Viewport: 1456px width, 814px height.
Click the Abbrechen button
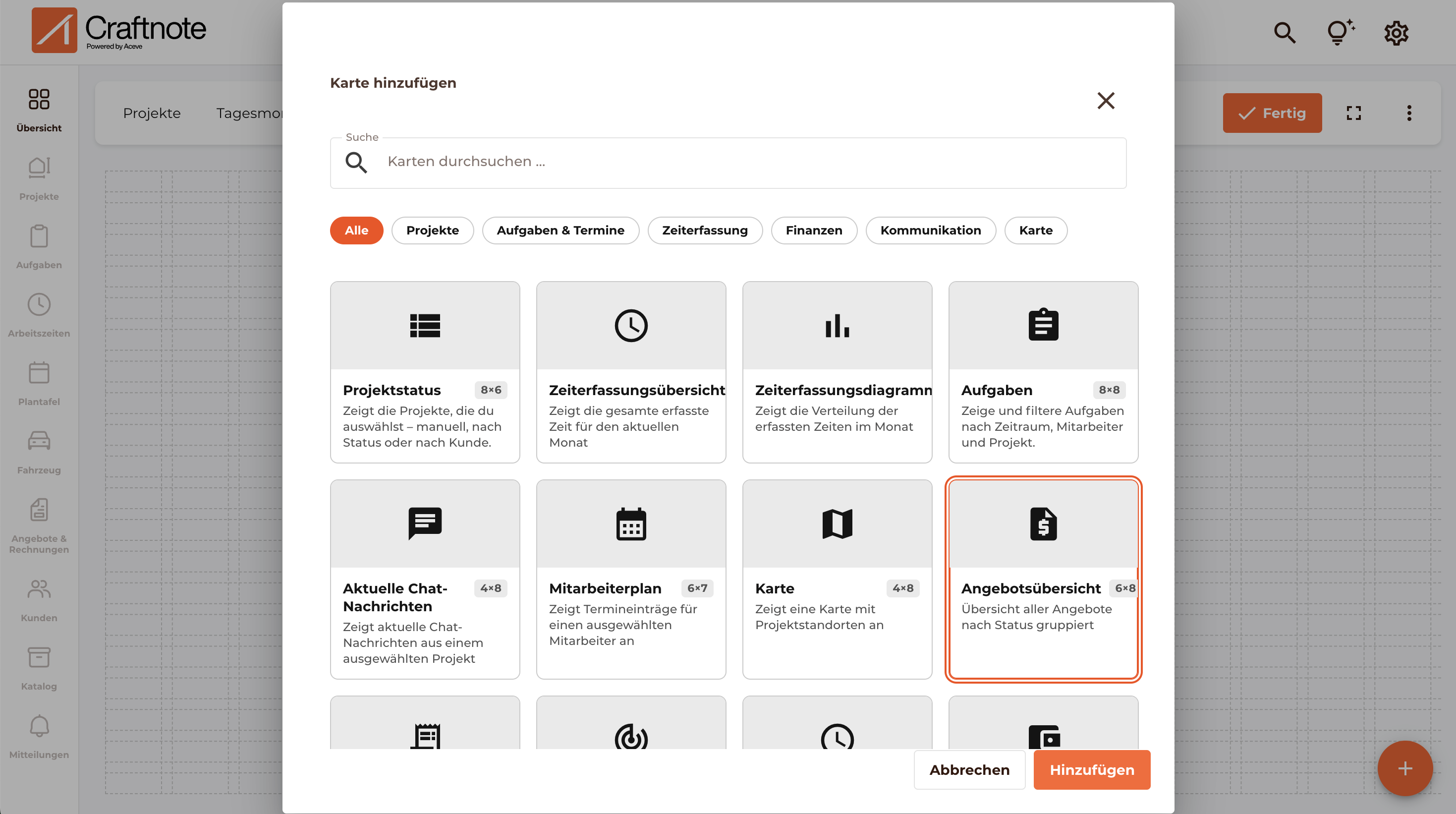[969, 769]
